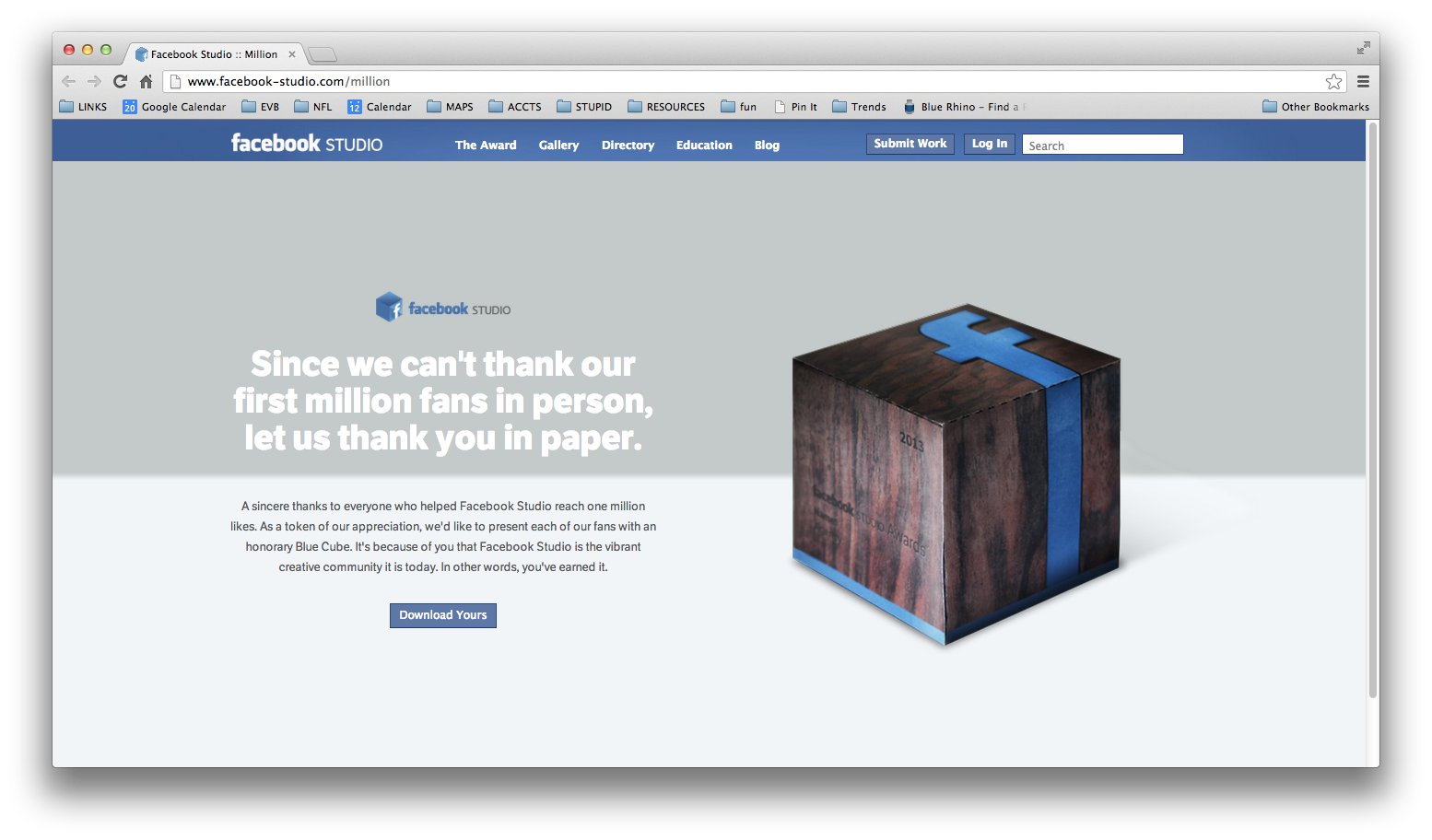
Task: Open the Calendar bookmark
Action: click(x=380, y=107)
